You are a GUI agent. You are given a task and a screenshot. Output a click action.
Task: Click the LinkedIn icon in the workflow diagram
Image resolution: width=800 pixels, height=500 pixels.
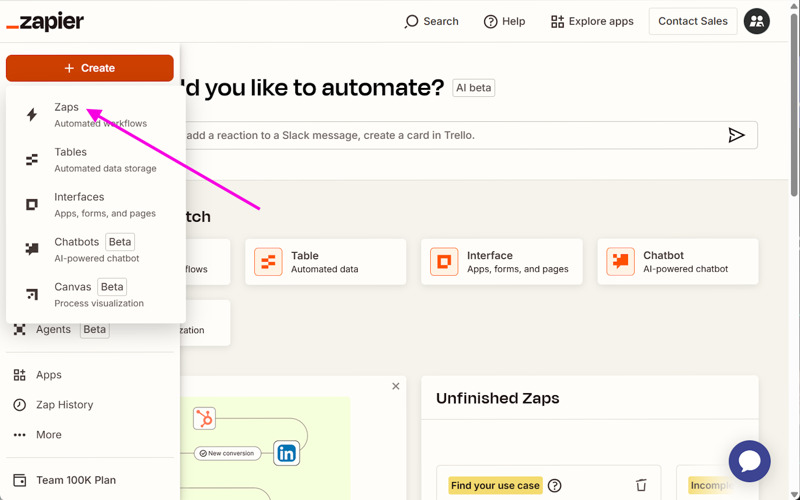[x=286, y=453]
